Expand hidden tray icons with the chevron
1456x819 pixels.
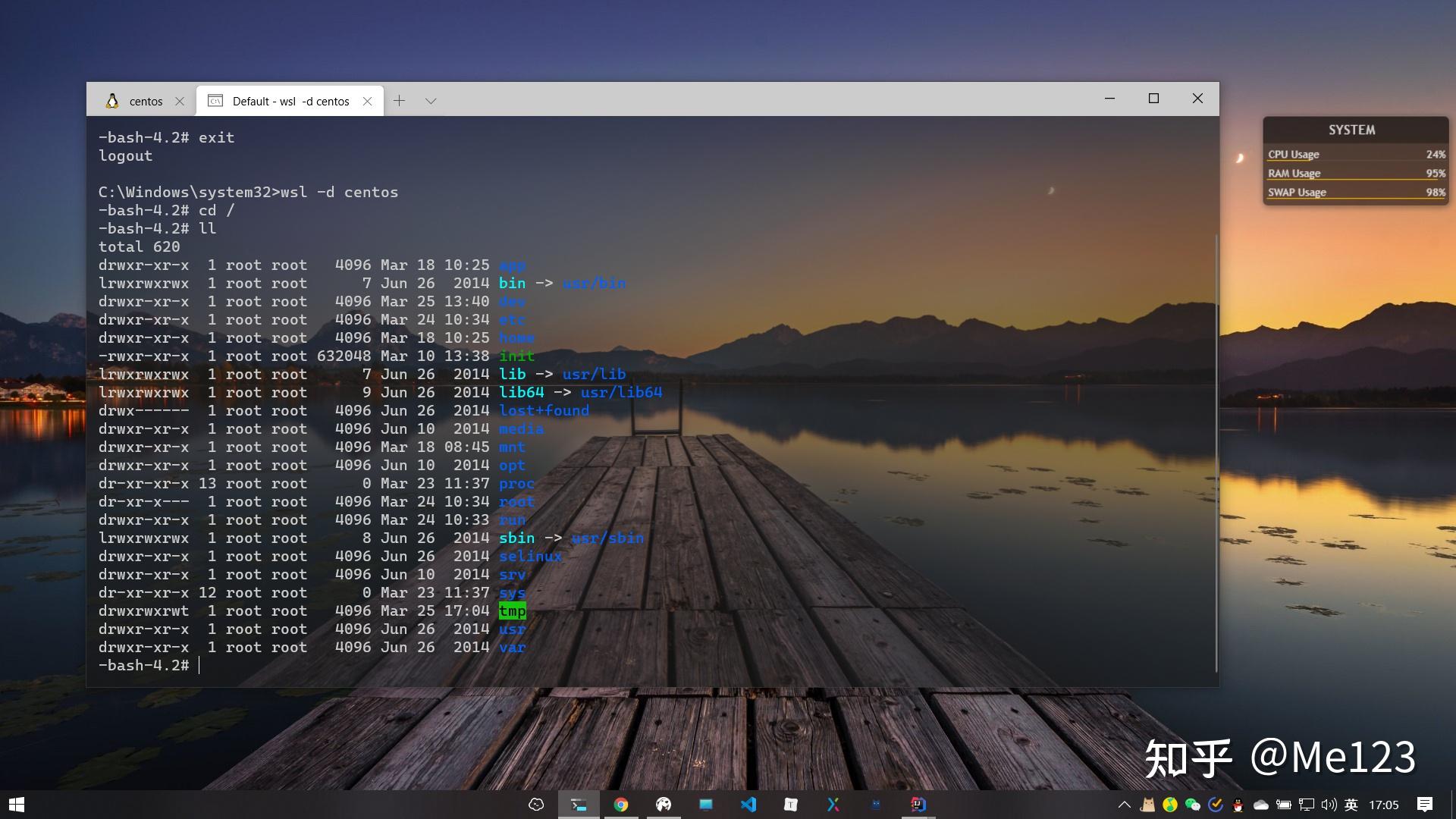[x=1125, y=805]
